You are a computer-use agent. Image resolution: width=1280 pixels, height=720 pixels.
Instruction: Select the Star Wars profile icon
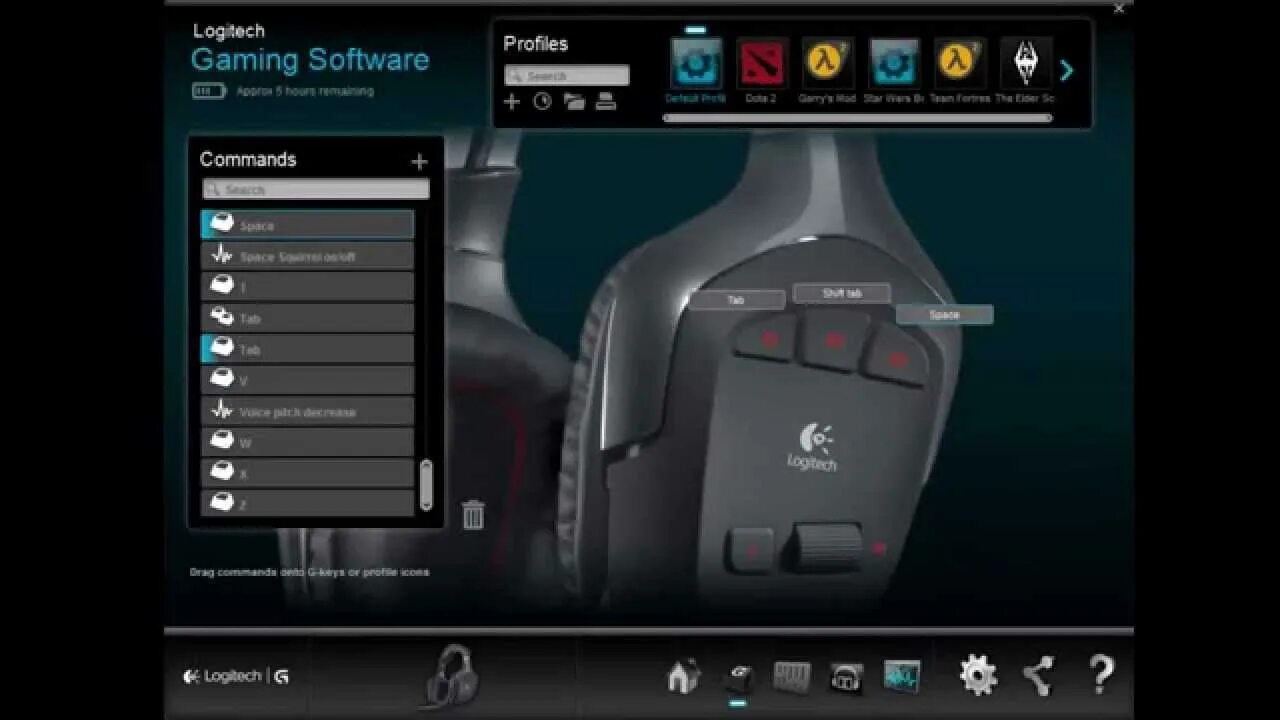coord(894,64)
